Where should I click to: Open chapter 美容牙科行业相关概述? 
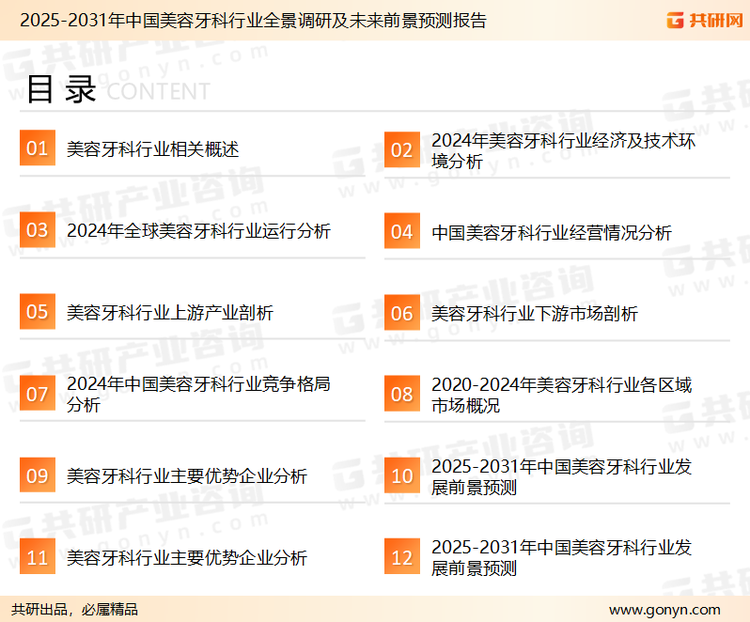pos(153,149)
